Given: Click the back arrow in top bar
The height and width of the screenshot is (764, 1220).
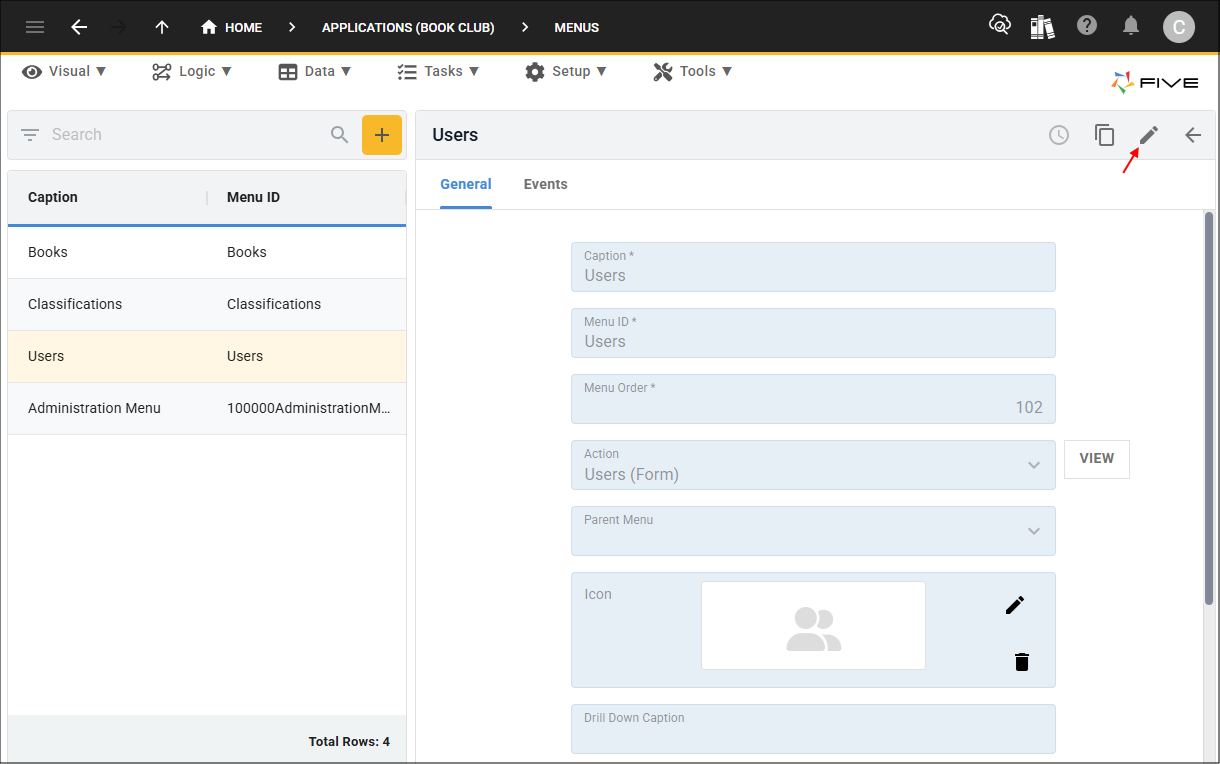Looking at the screenshot, I should (x=79, y=27).
